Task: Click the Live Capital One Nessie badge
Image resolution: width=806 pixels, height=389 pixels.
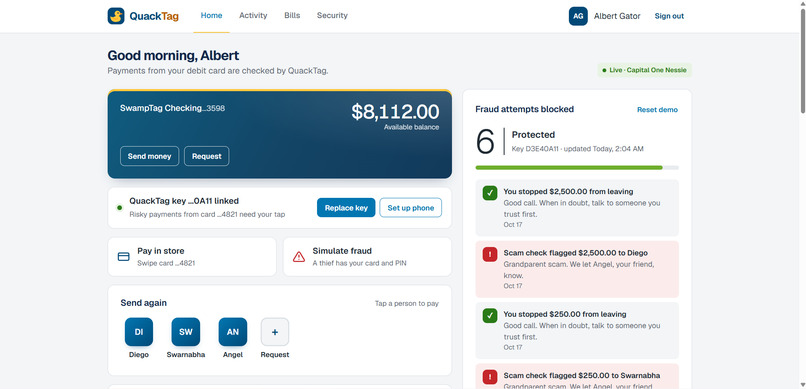Action: click(x=645, y=70)
